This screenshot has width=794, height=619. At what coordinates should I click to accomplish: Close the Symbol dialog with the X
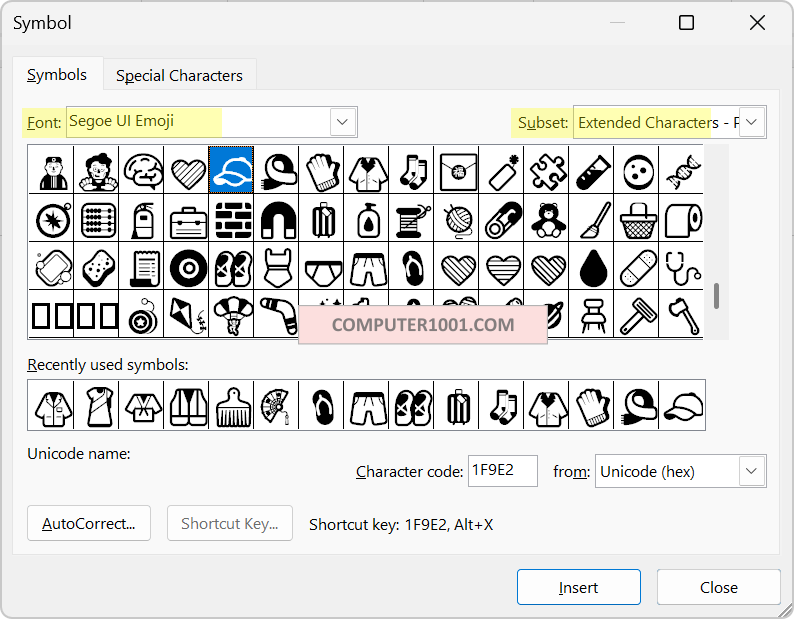click(x=758, y=22)
